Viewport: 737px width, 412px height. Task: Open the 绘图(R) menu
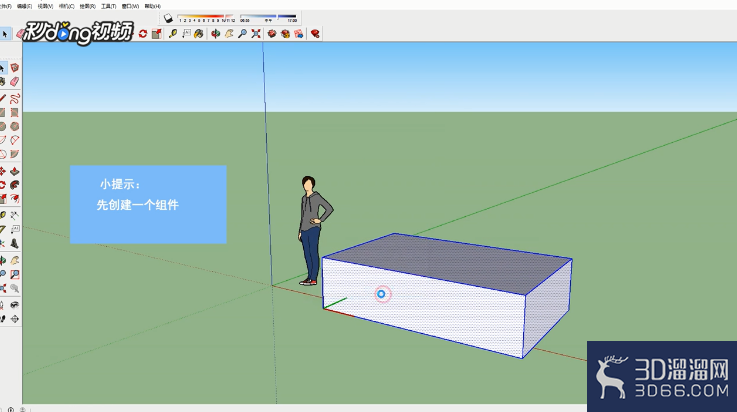(x=87, y=6)
